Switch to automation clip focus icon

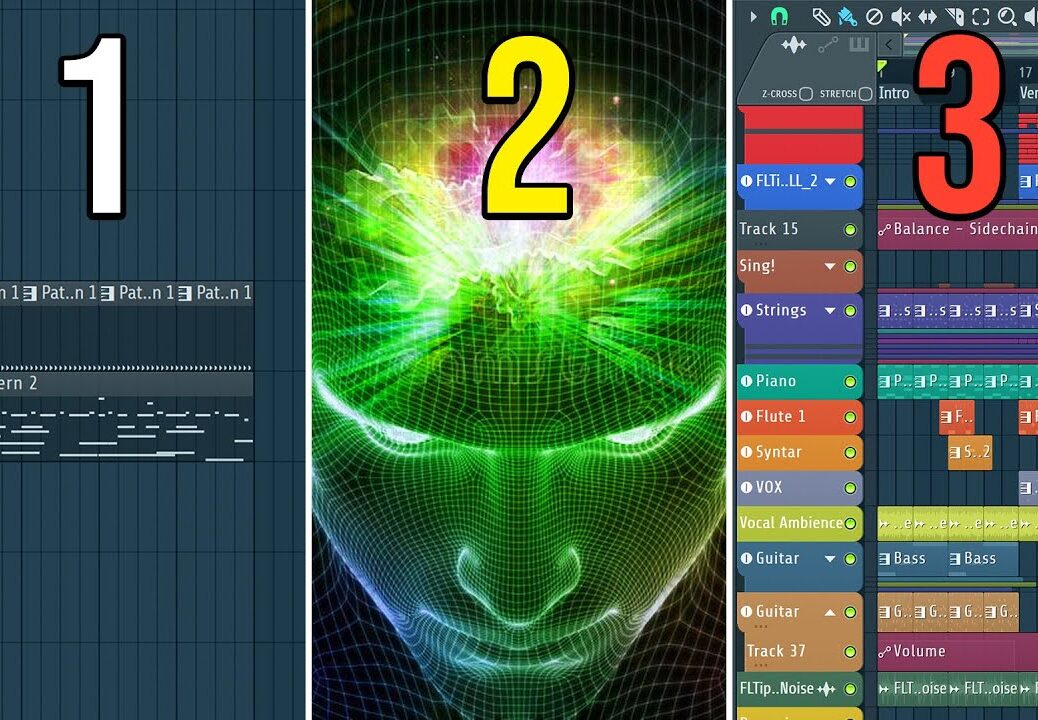pos(827,45)
